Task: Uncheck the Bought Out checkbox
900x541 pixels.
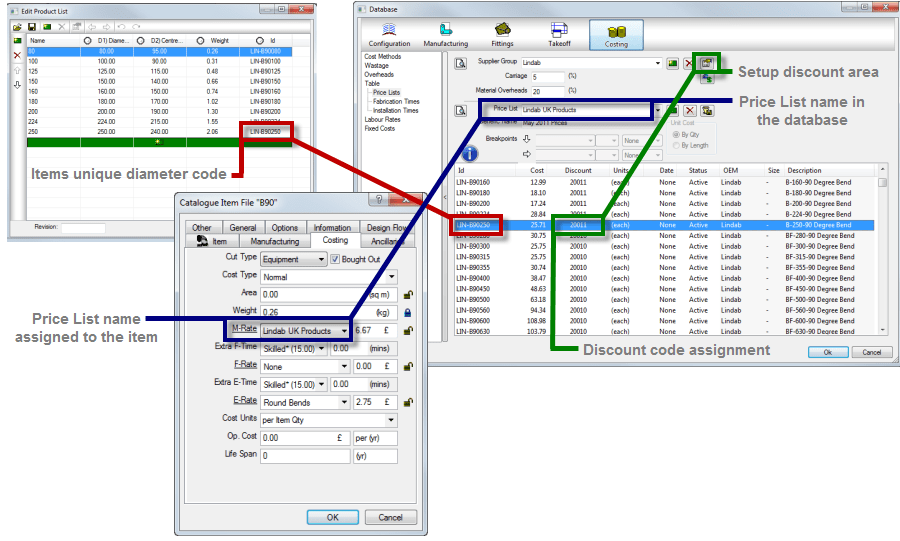Action: (x=335, y=259)
